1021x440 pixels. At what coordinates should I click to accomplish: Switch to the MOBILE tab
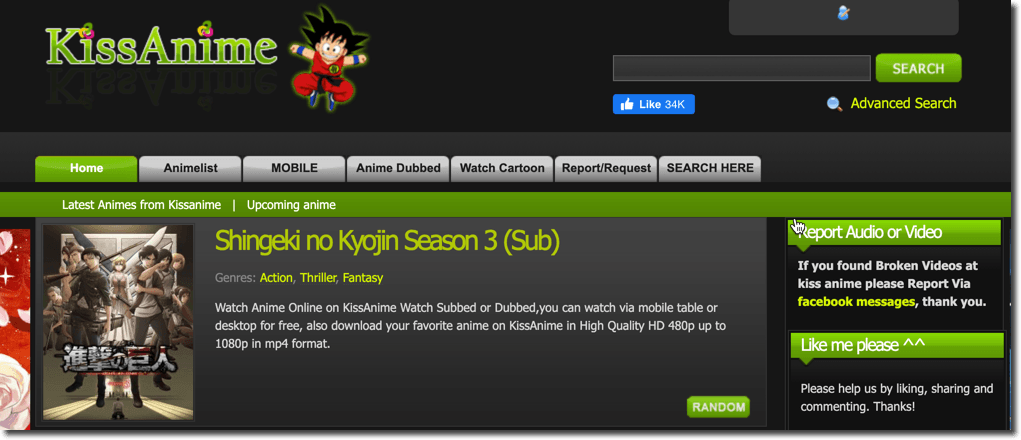click(x=294, y=169)
